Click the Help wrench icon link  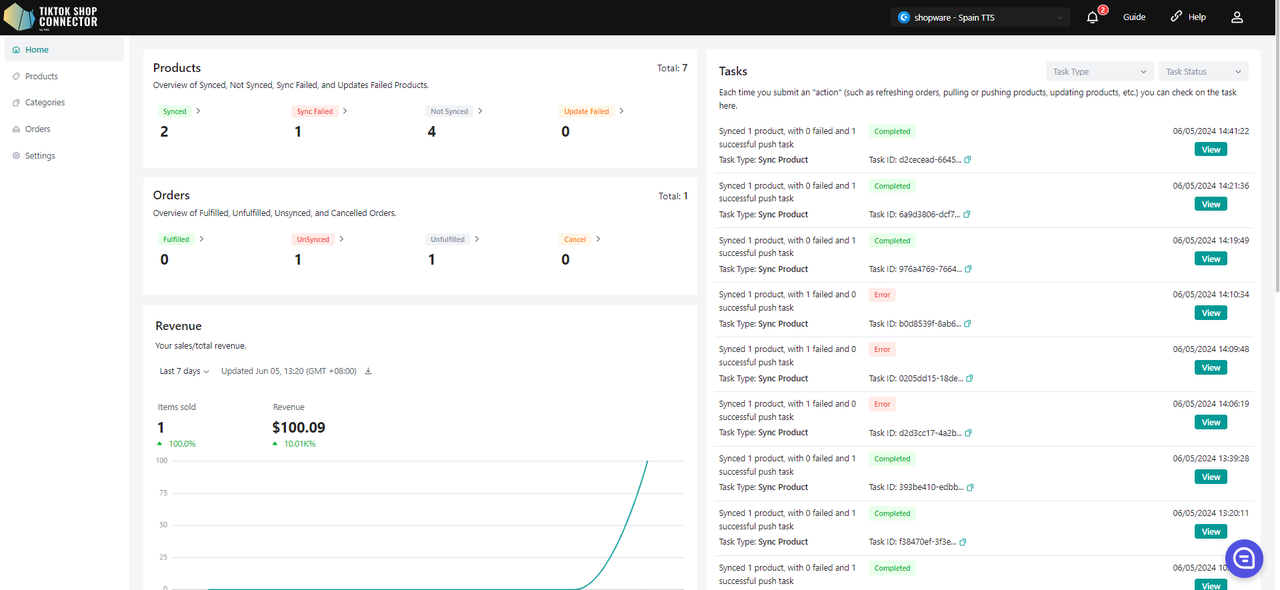[x=1188, y=17]
